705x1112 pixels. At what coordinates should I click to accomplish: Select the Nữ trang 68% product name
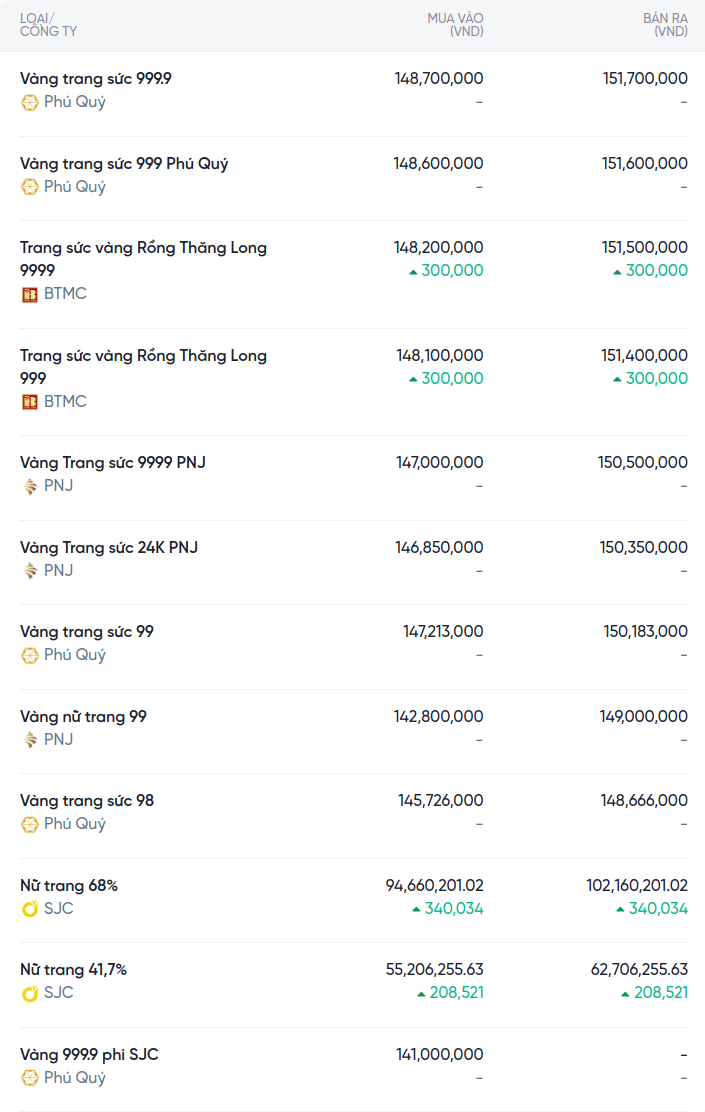69,886
